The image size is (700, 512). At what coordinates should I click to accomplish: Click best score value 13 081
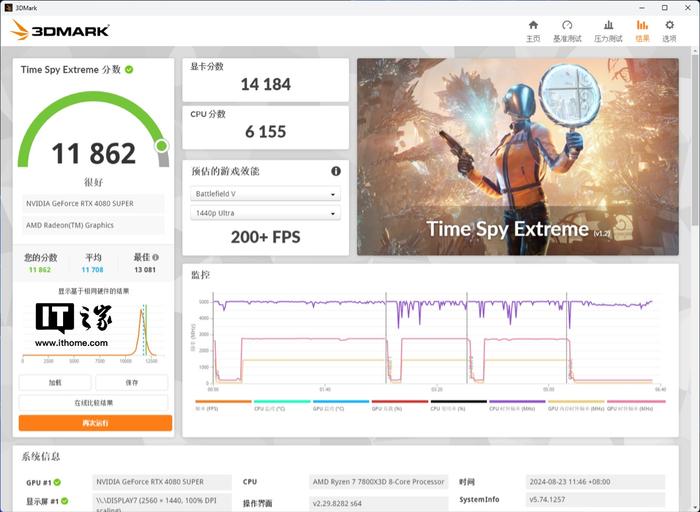145,270
